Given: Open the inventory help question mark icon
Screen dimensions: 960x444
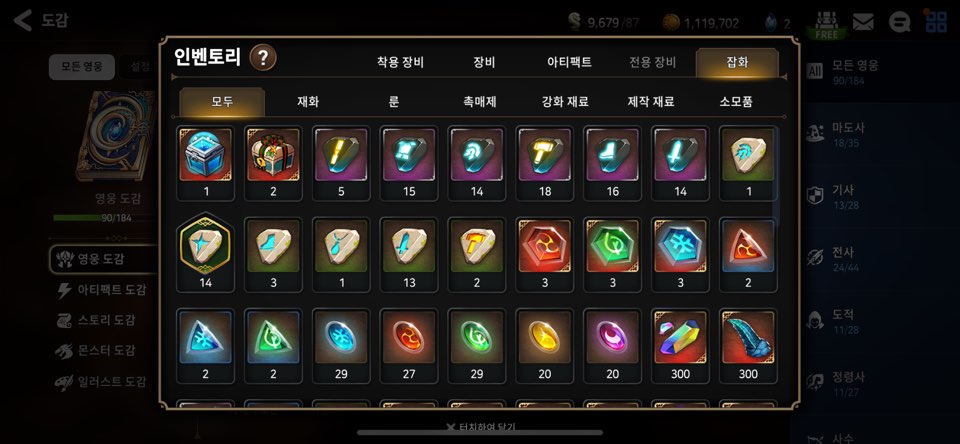Looking at the screenshot, I should coord(263,58).
